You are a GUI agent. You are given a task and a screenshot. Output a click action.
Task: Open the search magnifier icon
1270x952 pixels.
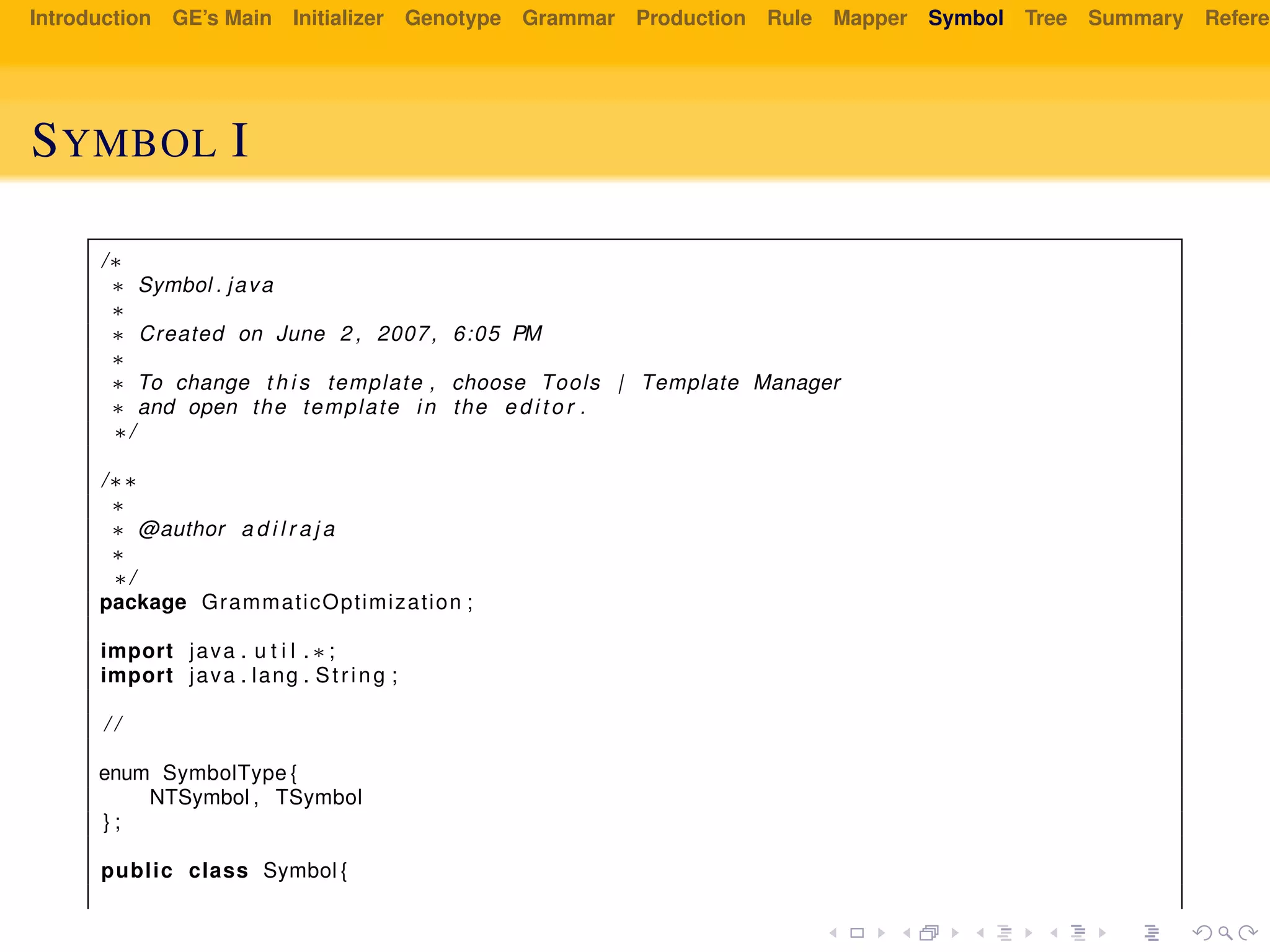pyautogui.click(x=1225, y=932)
